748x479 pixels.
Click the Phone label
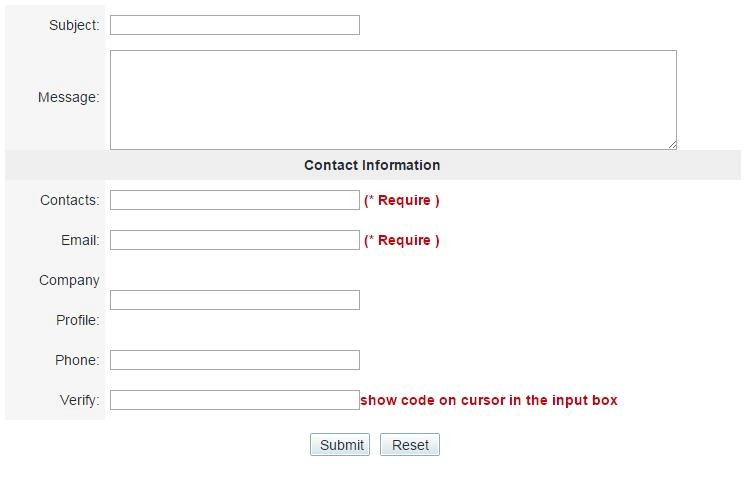pyautogui.click(x=77, y=360)
